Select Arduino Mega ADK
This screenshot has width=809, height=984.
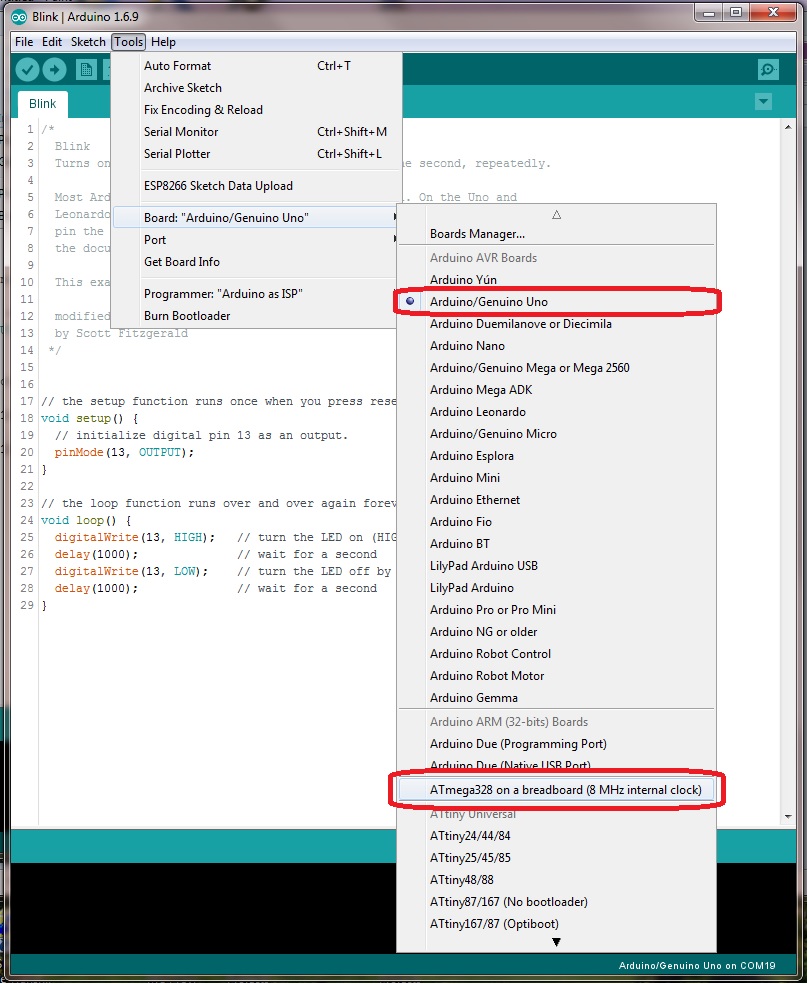(x=557, y=390)
